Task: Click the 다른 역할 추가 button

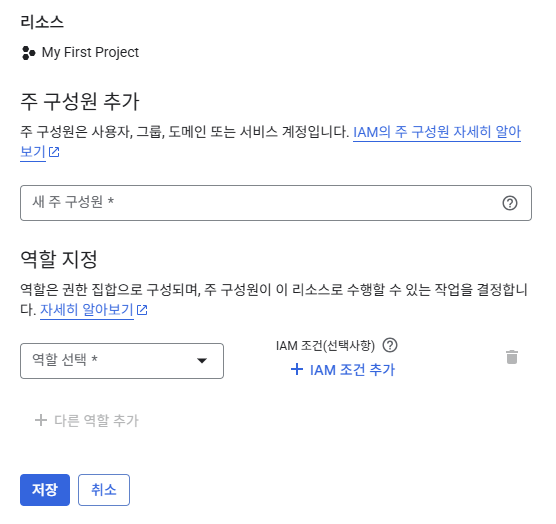Action: (86, 420)
